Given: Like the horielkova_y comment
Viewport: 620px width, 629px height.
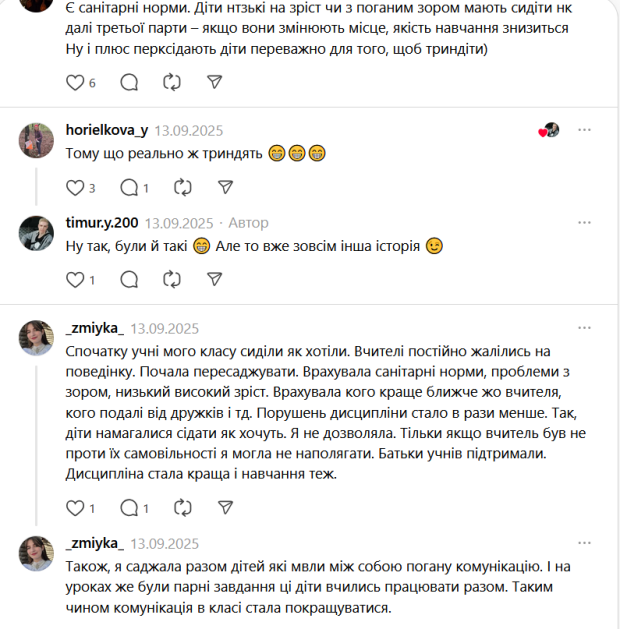Looking at the screenshot, I should coord(75,187).
